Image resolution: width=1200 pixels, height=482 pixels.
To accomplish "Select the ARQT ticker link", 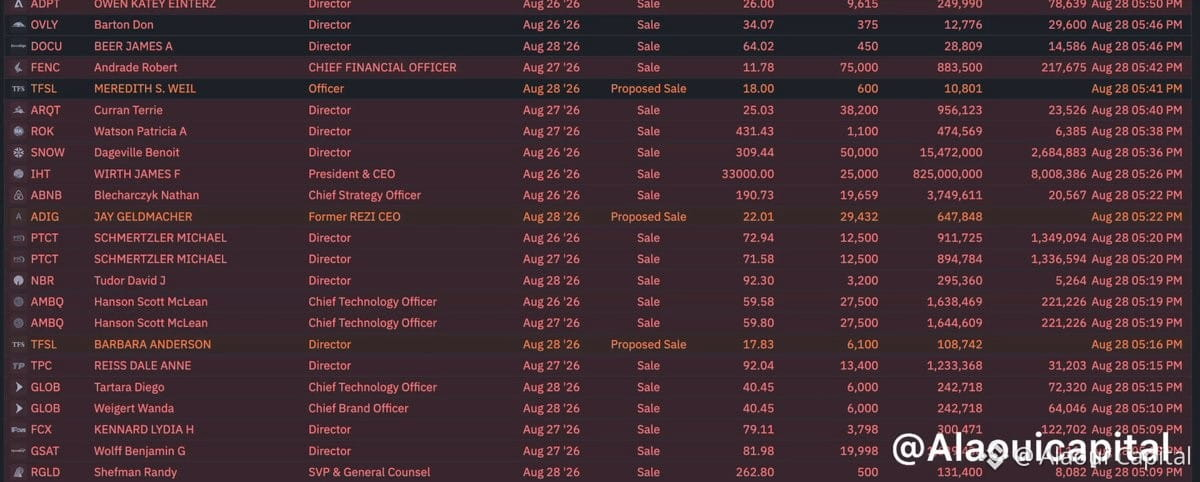I will pos(46,110).
